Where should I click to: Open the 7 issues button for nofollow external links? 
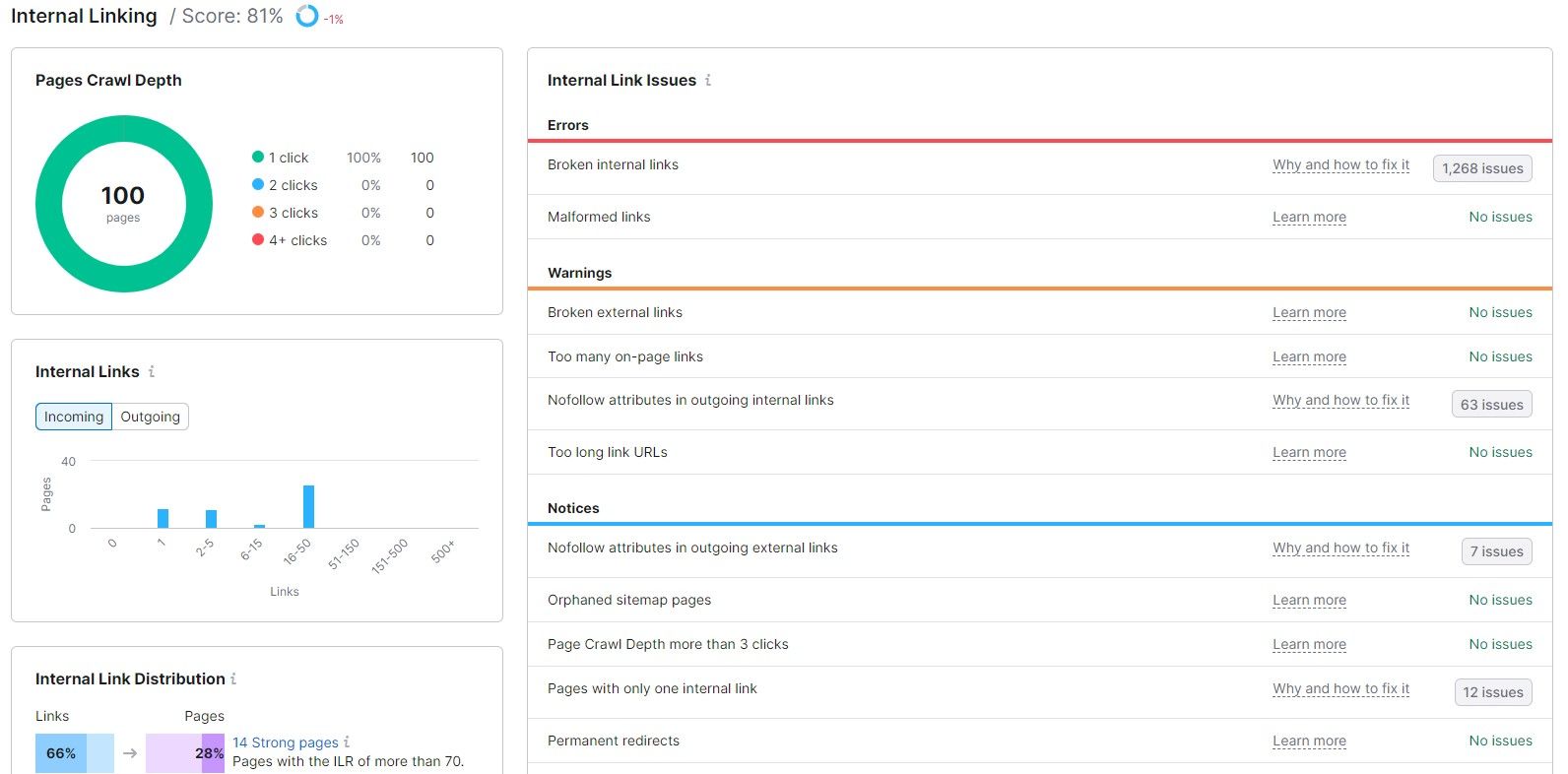coord(1496,551)
